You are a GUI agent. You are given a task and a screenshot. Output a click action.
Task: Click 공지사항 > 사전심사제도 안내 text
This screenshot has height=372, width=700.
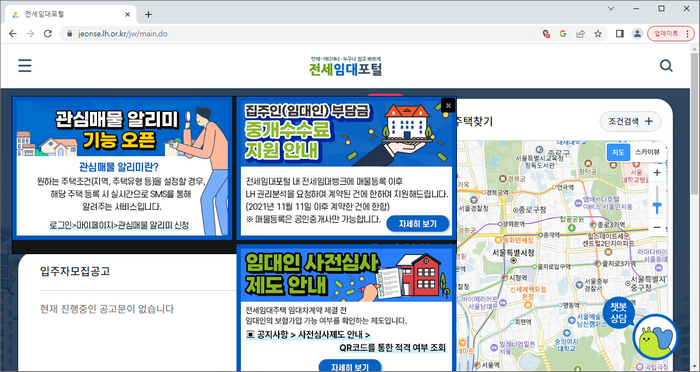308,334
